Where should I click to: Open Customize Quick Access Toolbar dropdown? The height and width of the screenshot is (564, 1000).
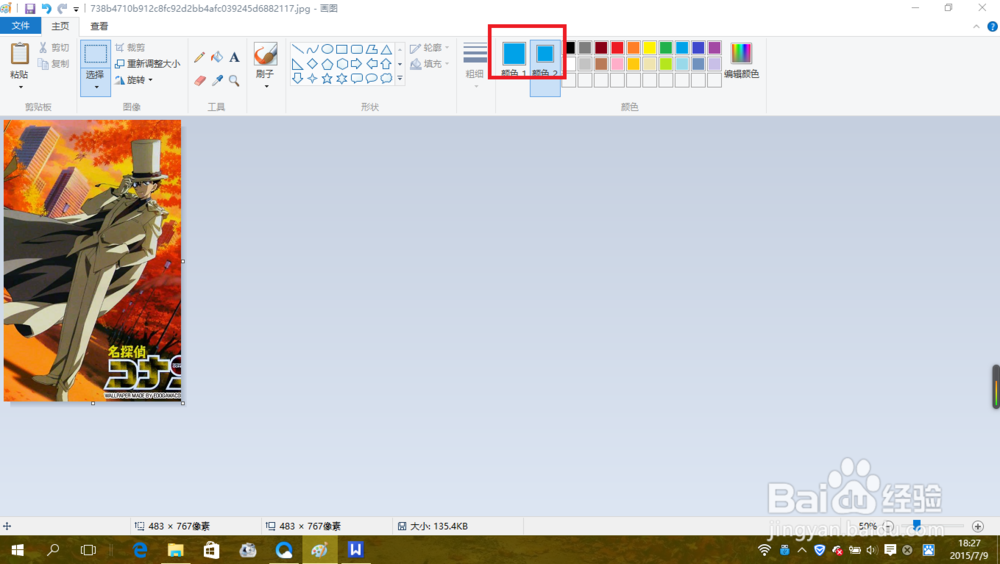(x=76, y=9)
